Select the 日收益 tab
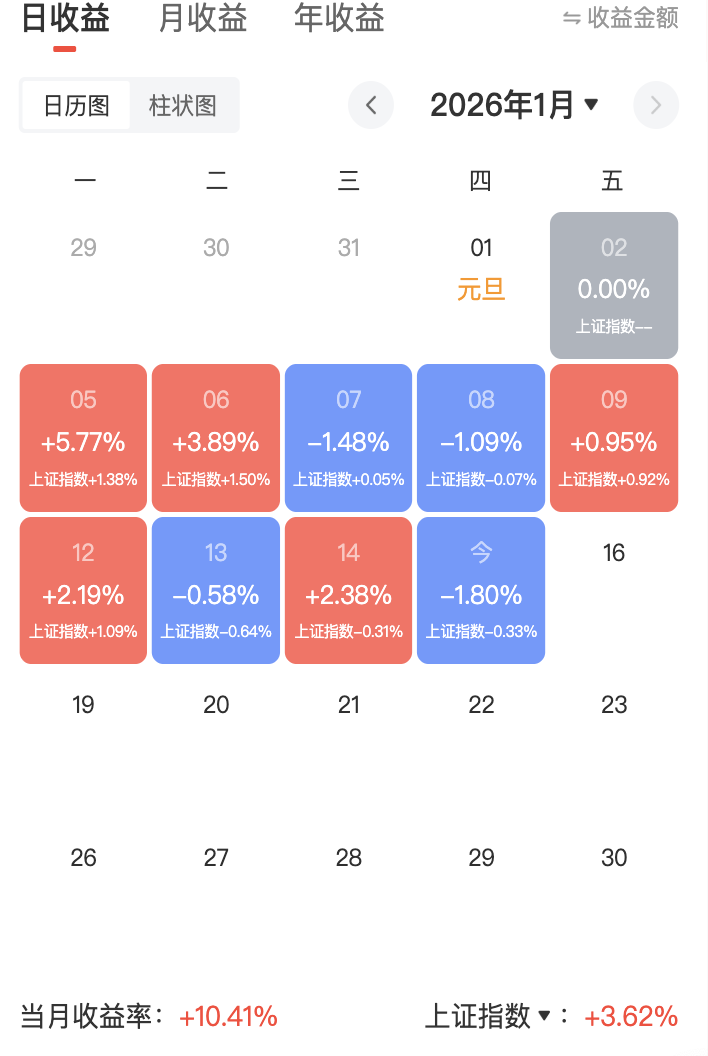Screen dimensions: 708x1056 click(65, 18)
